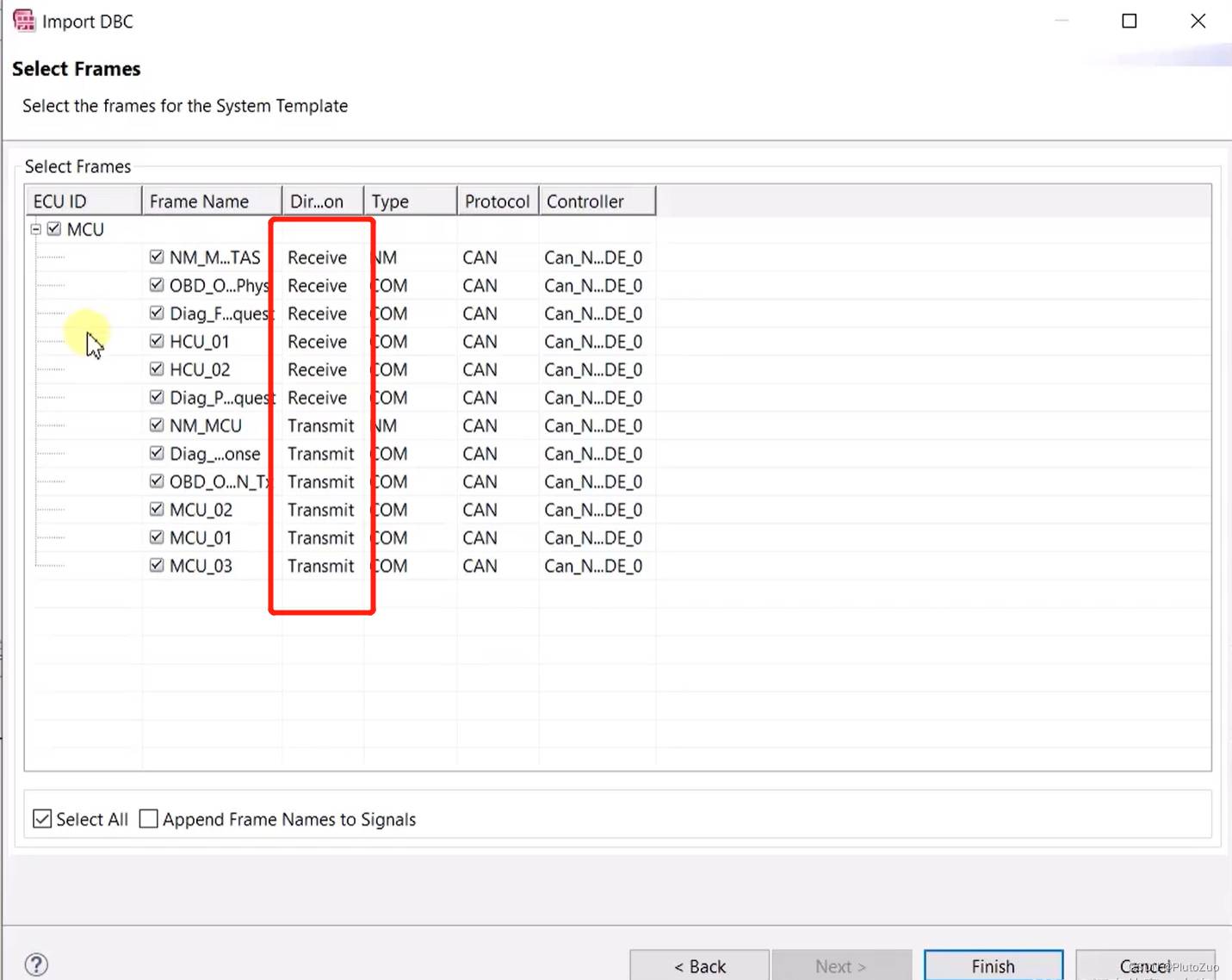Click Transmit direction of Diag_...onse row
This screenshot has width=1232, height=980.
320,454
